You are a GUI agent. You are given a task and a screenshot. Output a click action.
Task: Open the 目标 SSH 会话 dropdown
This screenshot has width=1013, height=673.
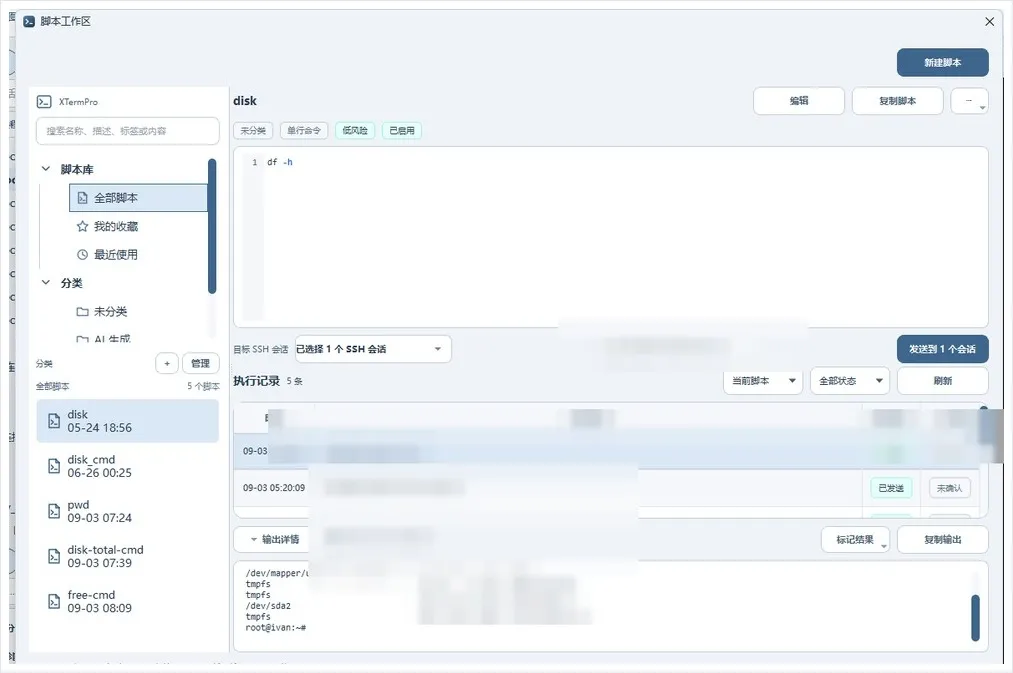(373, 349)
